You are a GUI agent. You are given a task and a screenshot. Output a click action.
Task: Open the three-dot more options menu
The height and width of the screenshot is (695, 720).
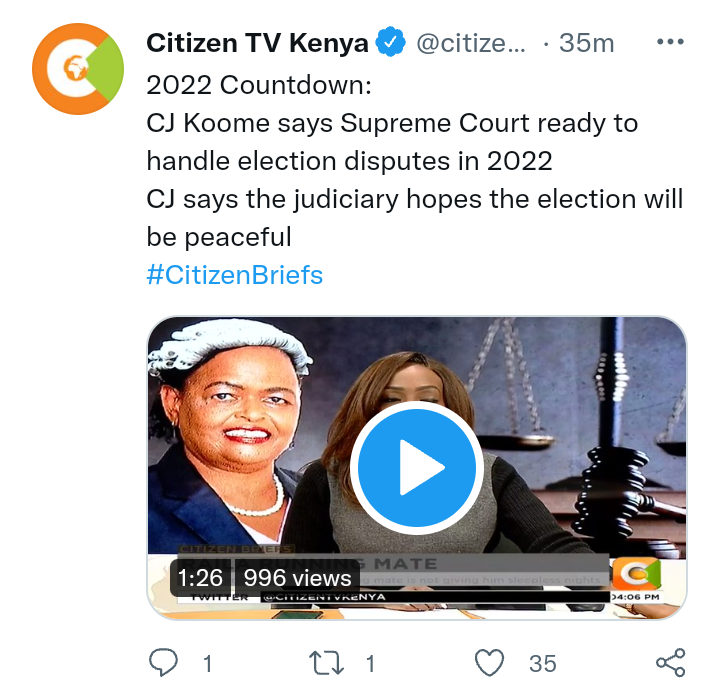click(x=670, y=42)
